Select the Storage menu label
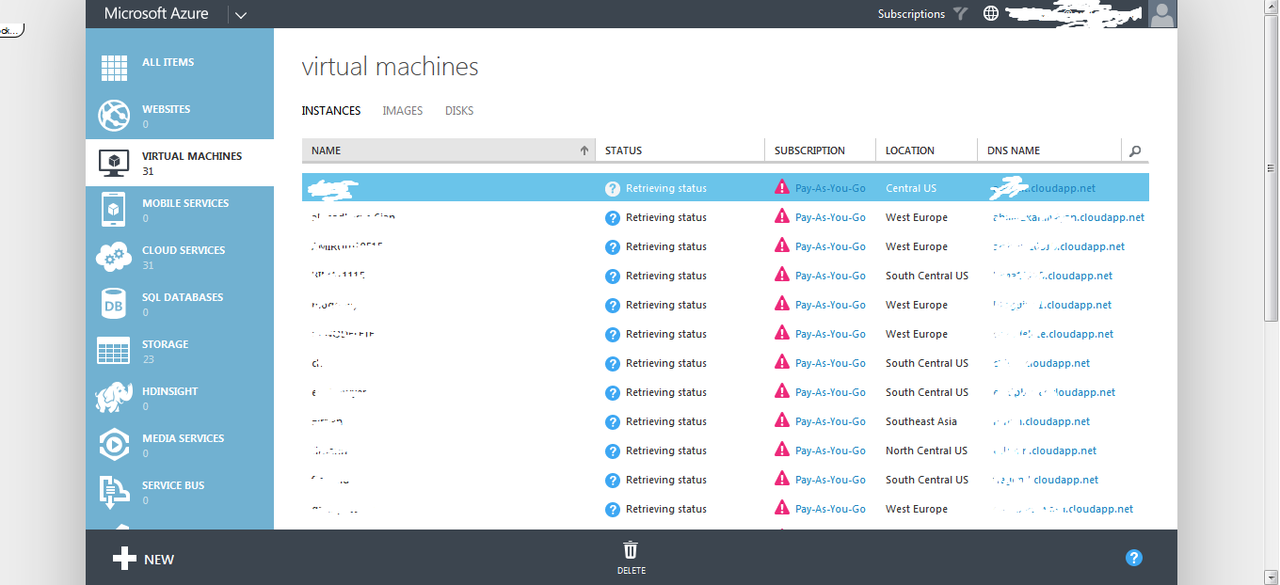Screen dimensions: 1280x585 tap(165, 344)
